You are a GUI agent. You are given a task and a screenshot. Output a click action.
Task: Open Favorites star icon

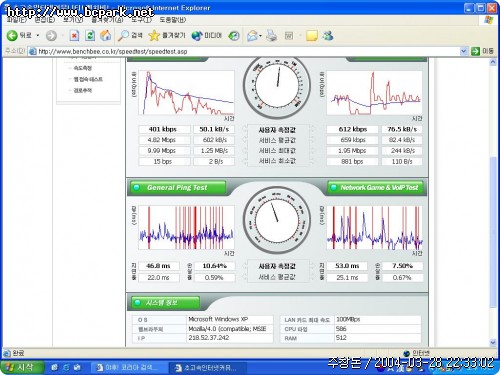point(154,36)
